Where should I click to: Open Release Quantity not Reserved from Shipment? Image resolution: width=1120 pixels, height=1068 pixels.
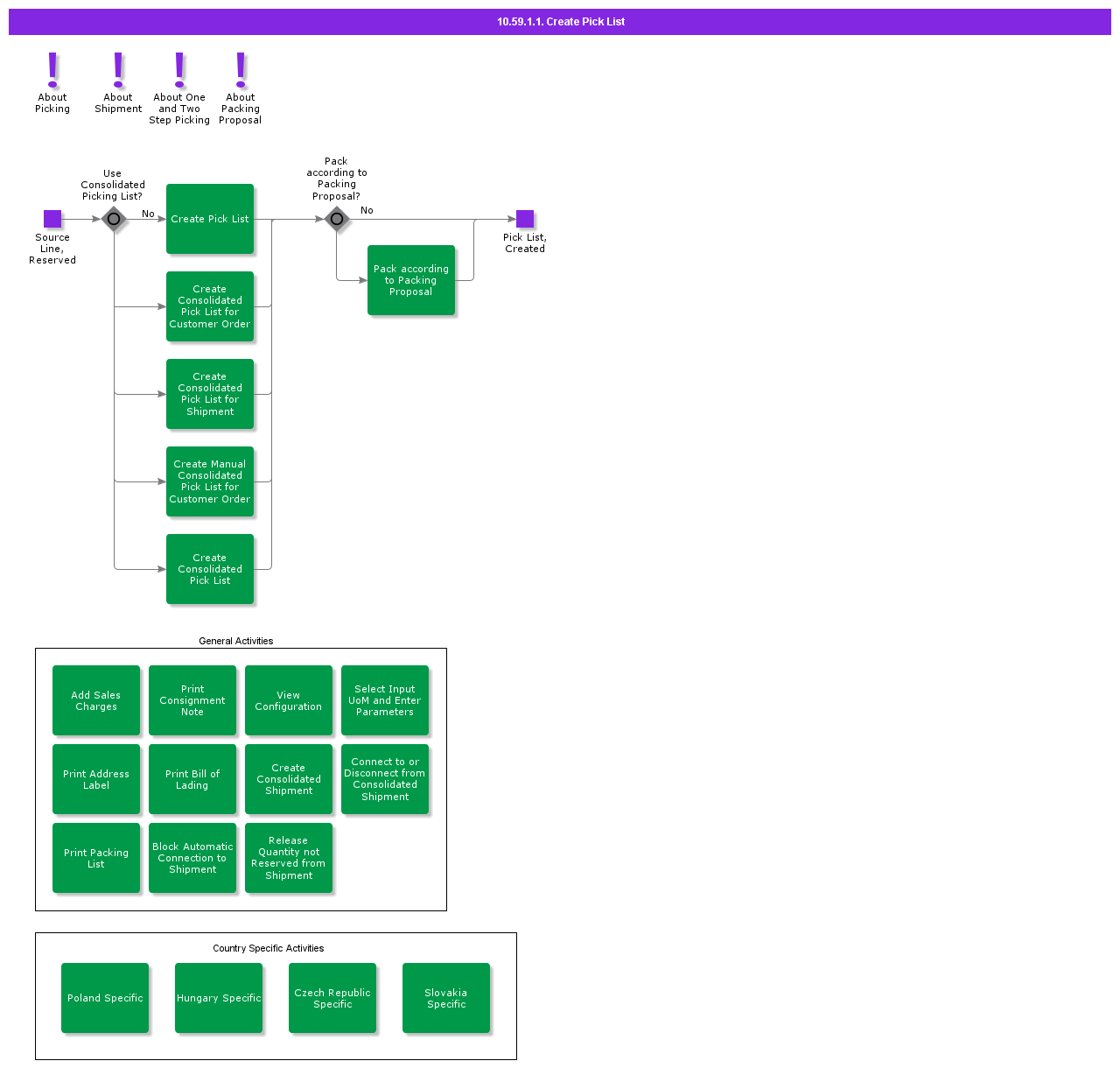pyautogui.click(x=289, y=858)
